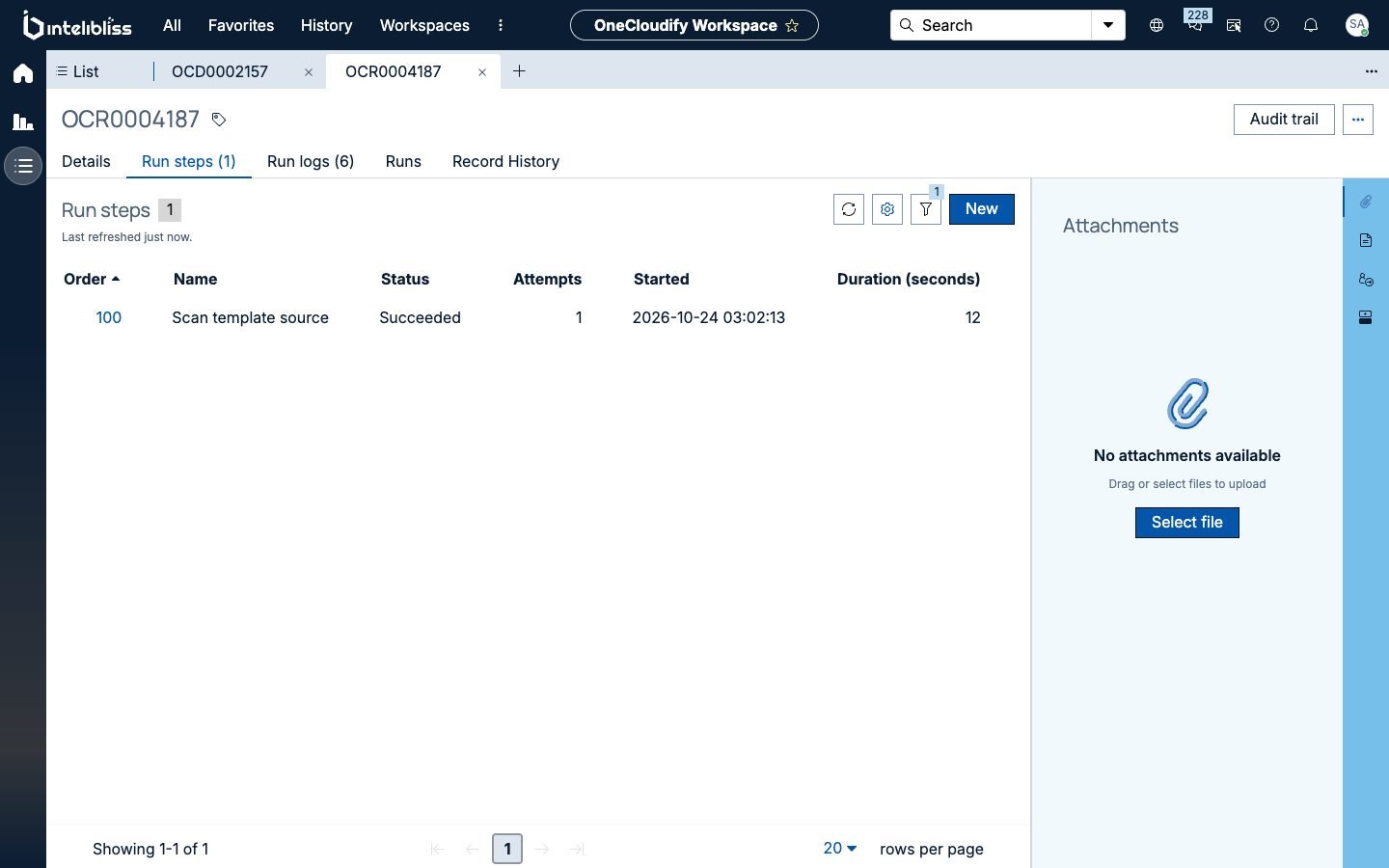Select the 'Succeeded' status cell
Screen dimensions: 1389x868
420,317
